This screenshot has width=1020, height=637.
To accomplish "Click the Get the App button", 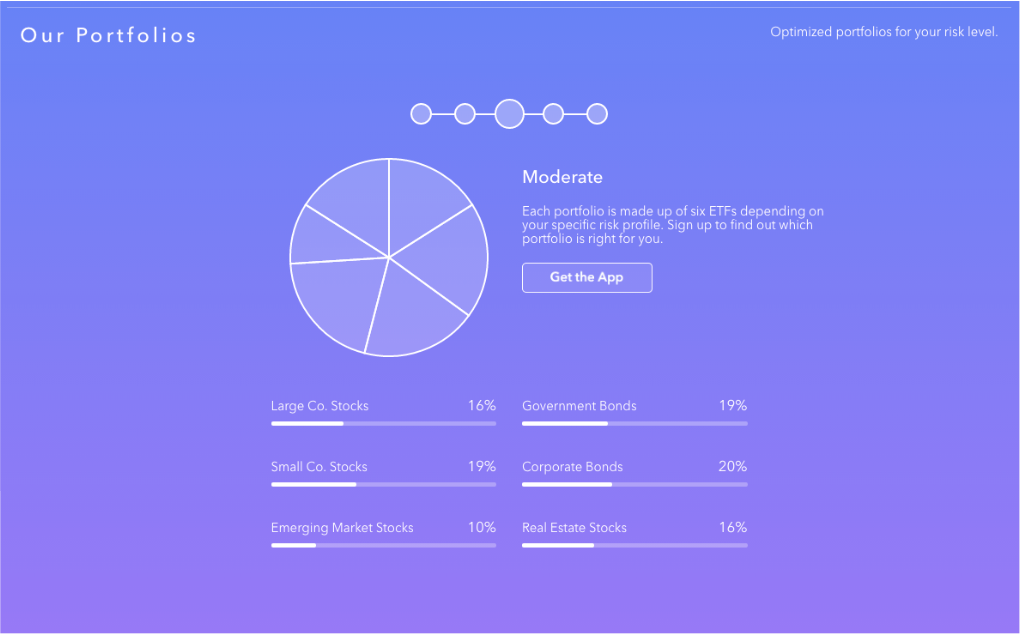I will [x=587, y=278].
